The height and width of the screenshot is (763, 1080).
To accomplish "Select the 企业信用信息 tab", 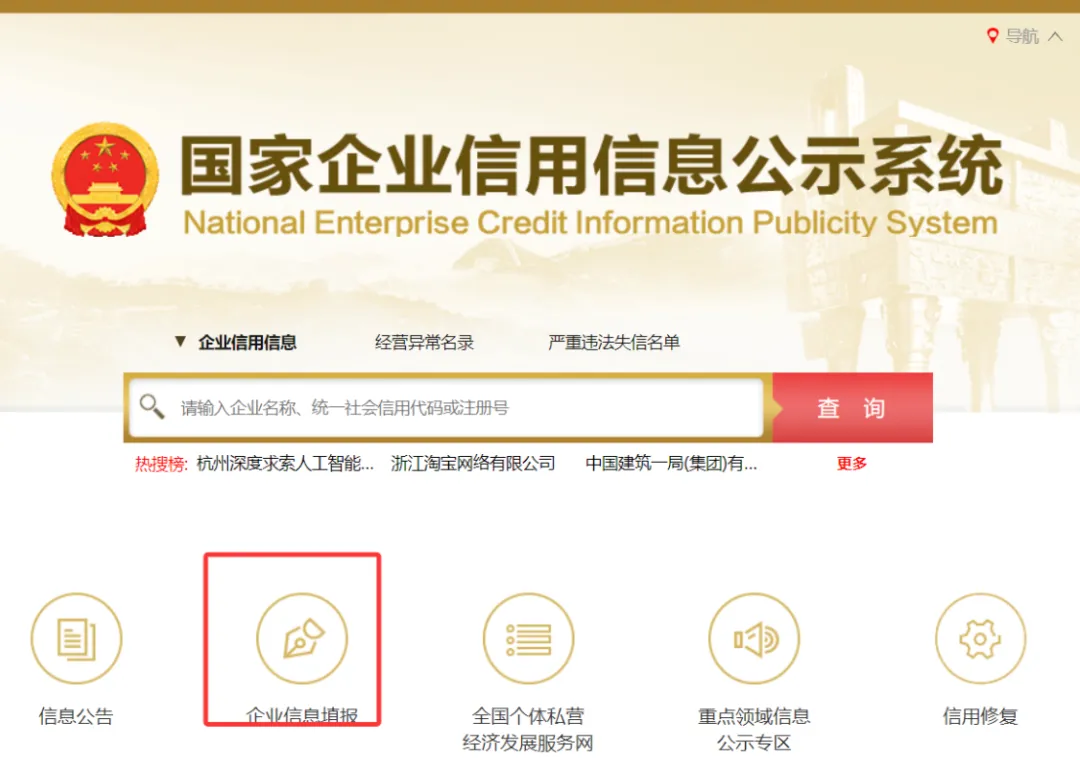I will pos(247,342).
